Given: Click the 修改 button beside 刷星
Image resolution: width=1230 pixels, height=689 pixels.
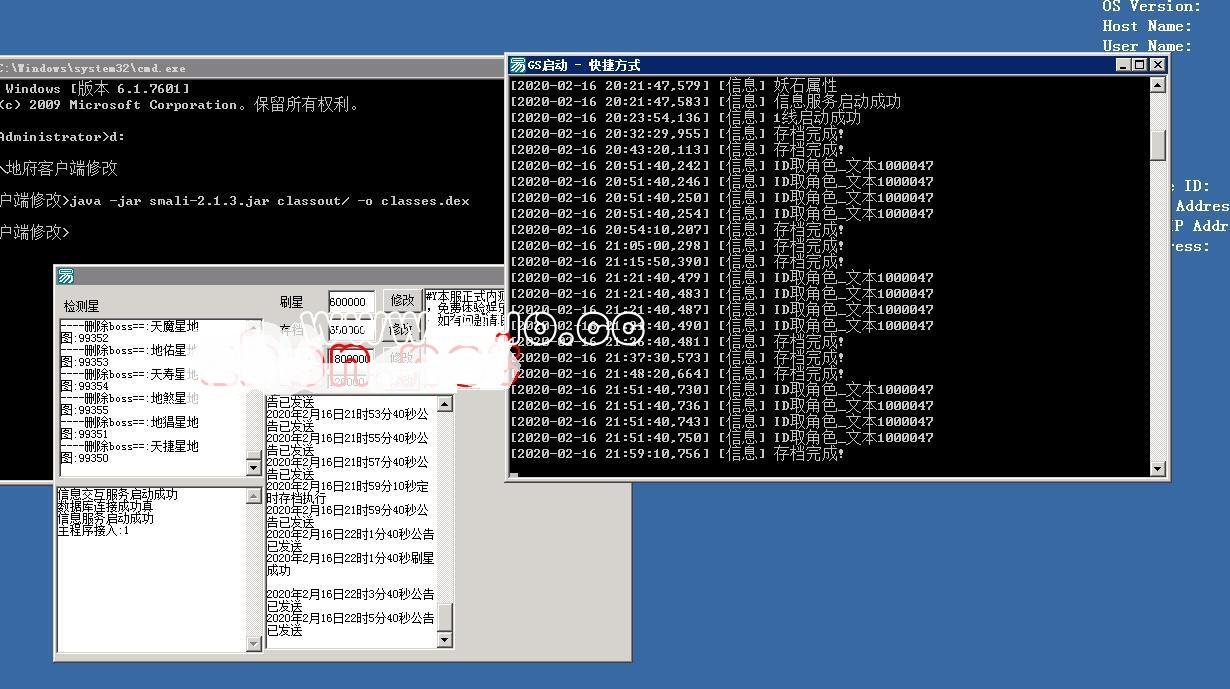Looking at the screenshot, I should (401, 300).
